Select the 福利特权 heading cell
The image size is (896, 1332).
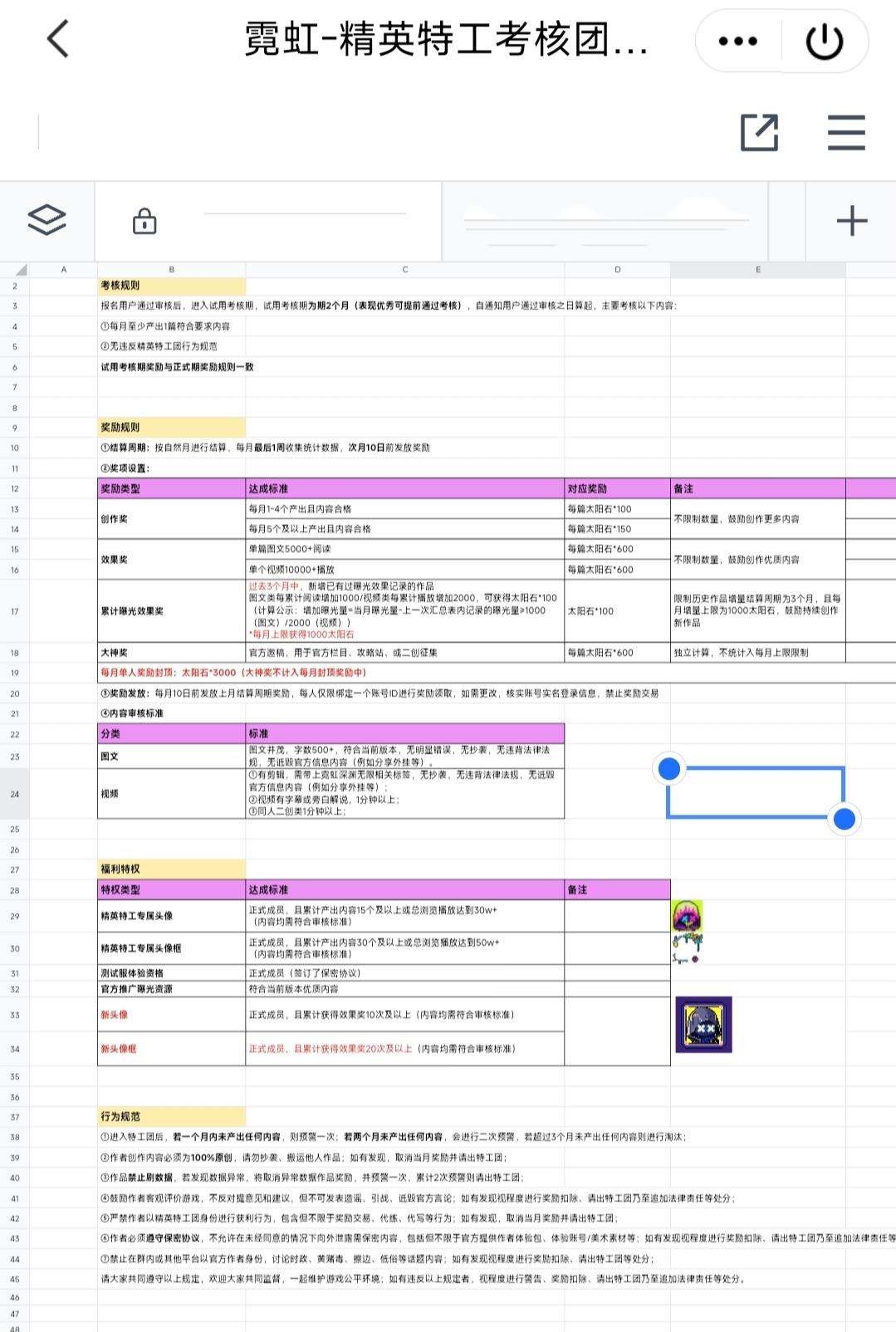pyautogui.click(x=171, y=869)
